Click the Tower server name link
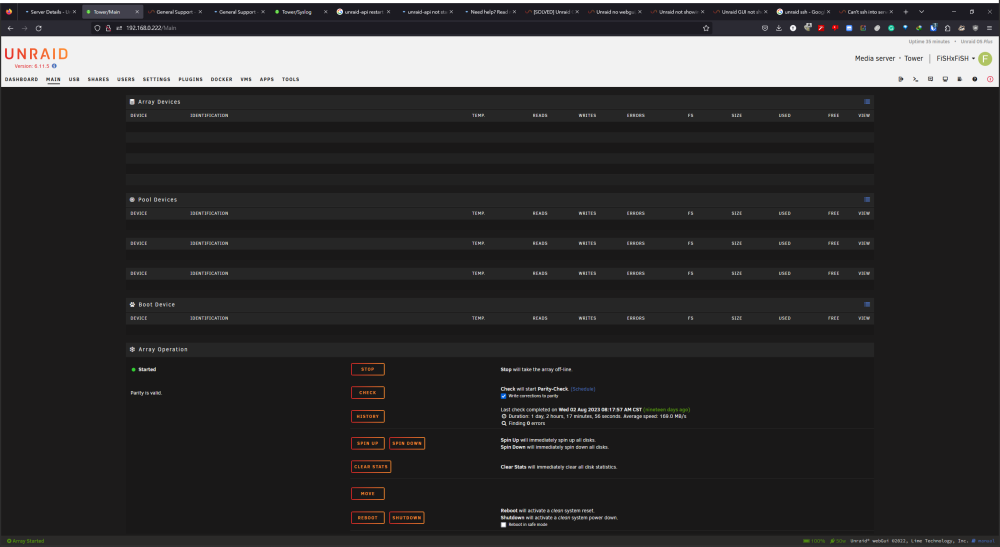 tap(913, 59)
